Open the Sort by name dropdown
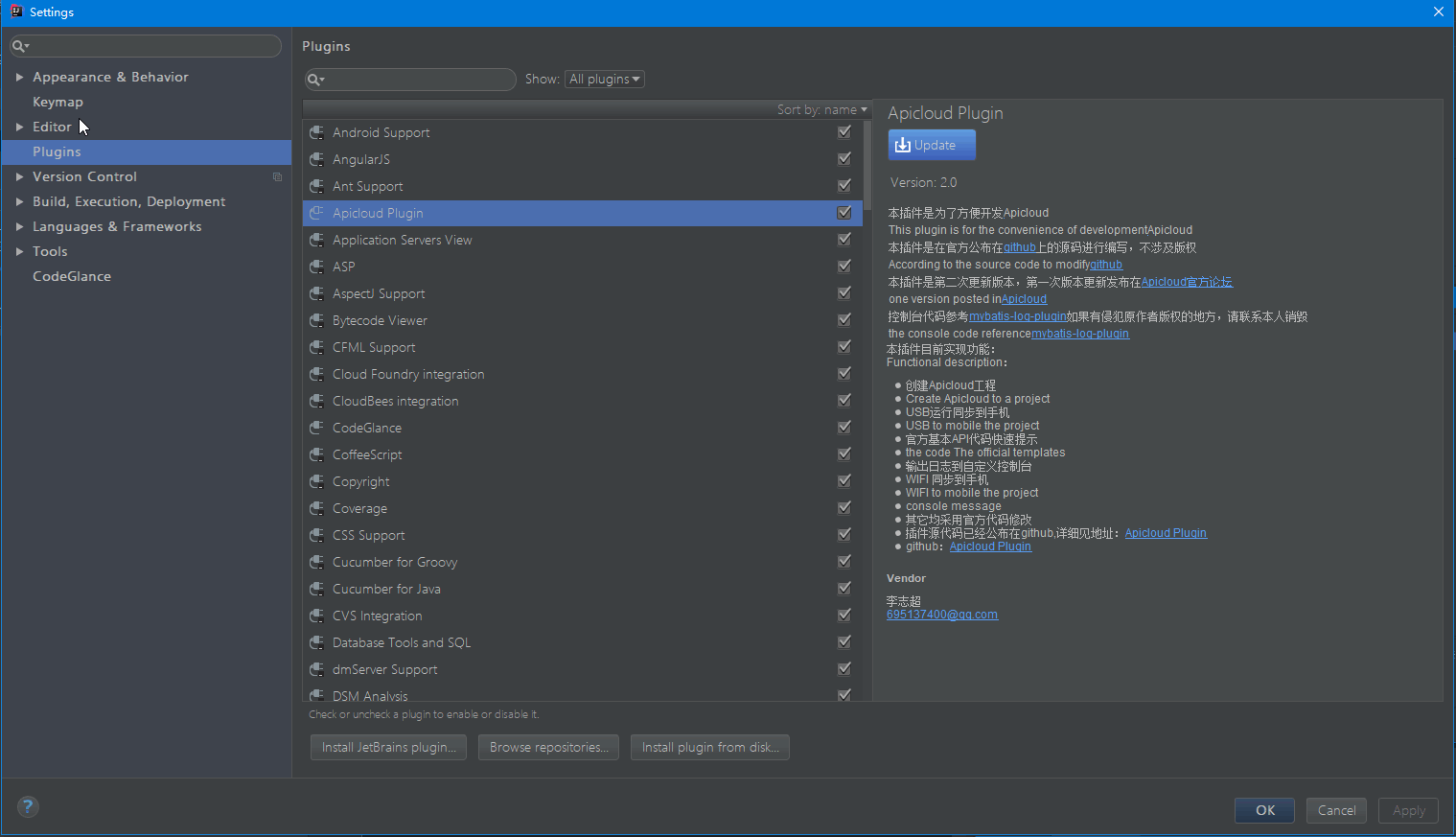 (x=821, y=109)
